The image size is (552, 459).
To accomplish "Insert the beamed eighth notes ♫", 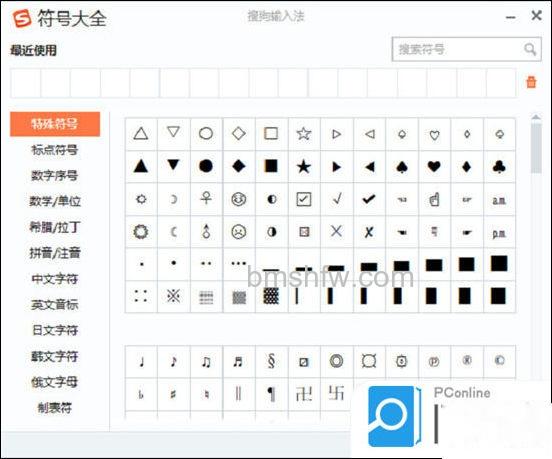I will (x=206, y=361).
